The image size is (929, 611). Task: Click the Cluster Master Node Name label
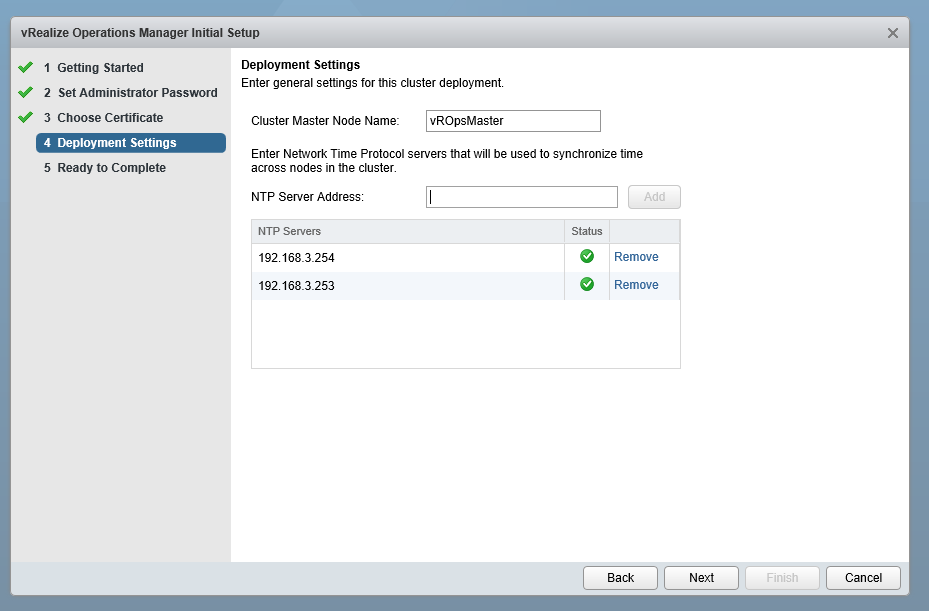(325, 121)
